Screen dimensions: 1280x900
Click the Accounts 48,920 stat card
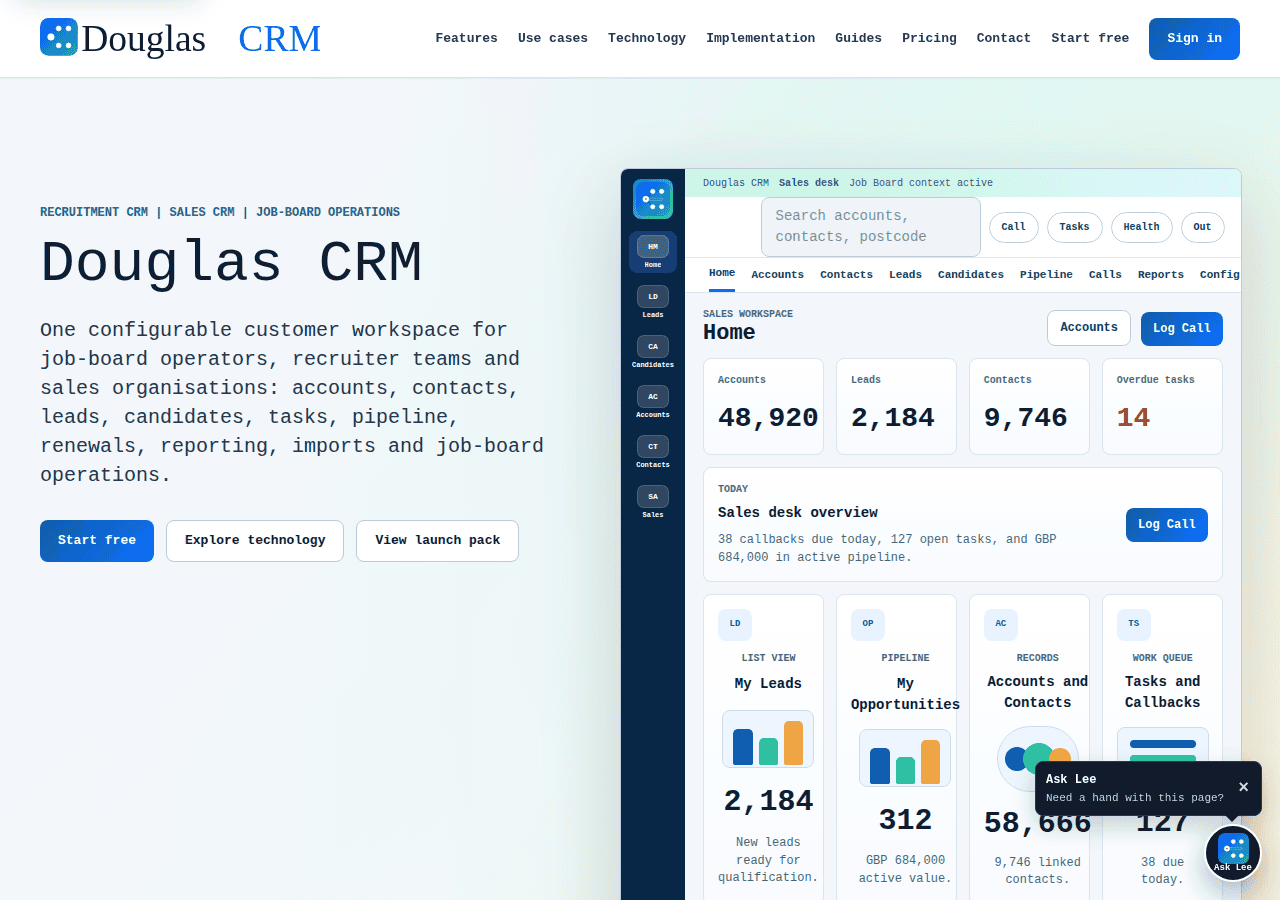[763, 407]
